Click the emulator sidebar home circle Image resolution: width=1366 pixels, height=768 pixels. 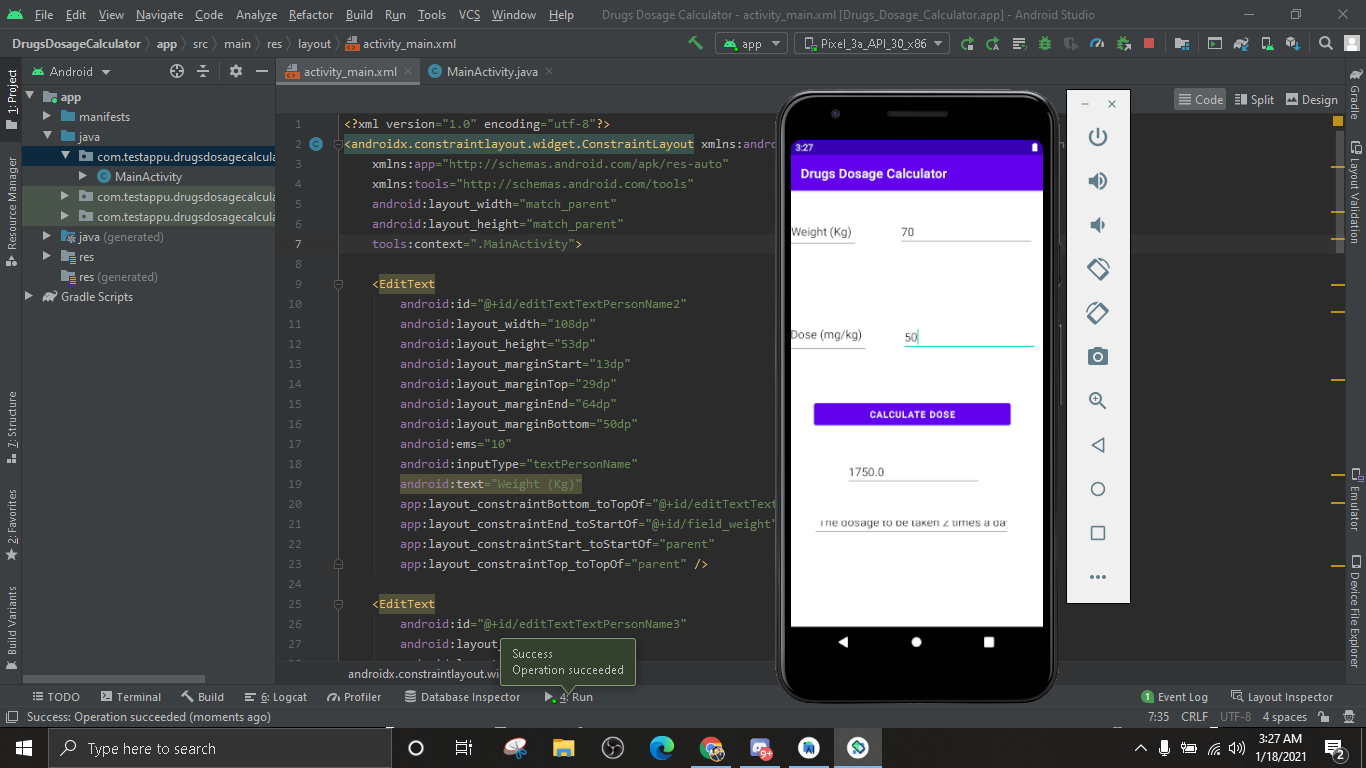(1098, 489)
